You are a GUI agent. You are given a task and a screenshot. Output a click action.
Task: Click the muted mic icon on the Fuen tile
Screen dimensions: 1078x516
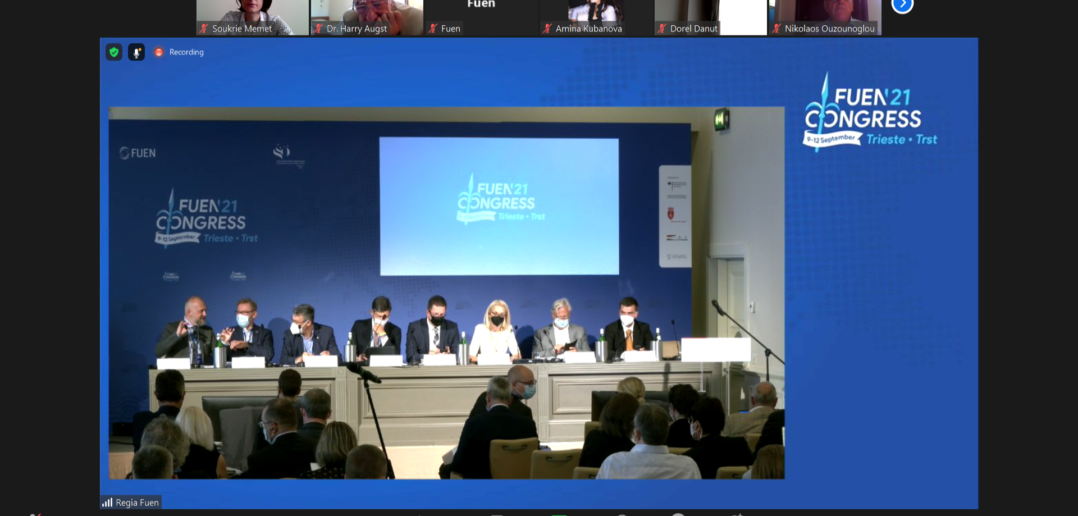(x=432, y=29)
